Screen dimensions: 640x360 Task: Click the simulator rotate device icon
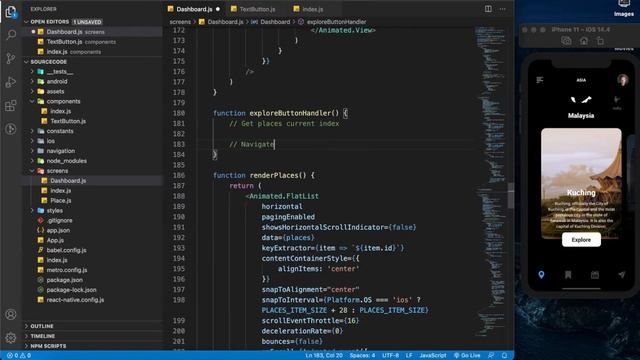[x=600, y=40]
